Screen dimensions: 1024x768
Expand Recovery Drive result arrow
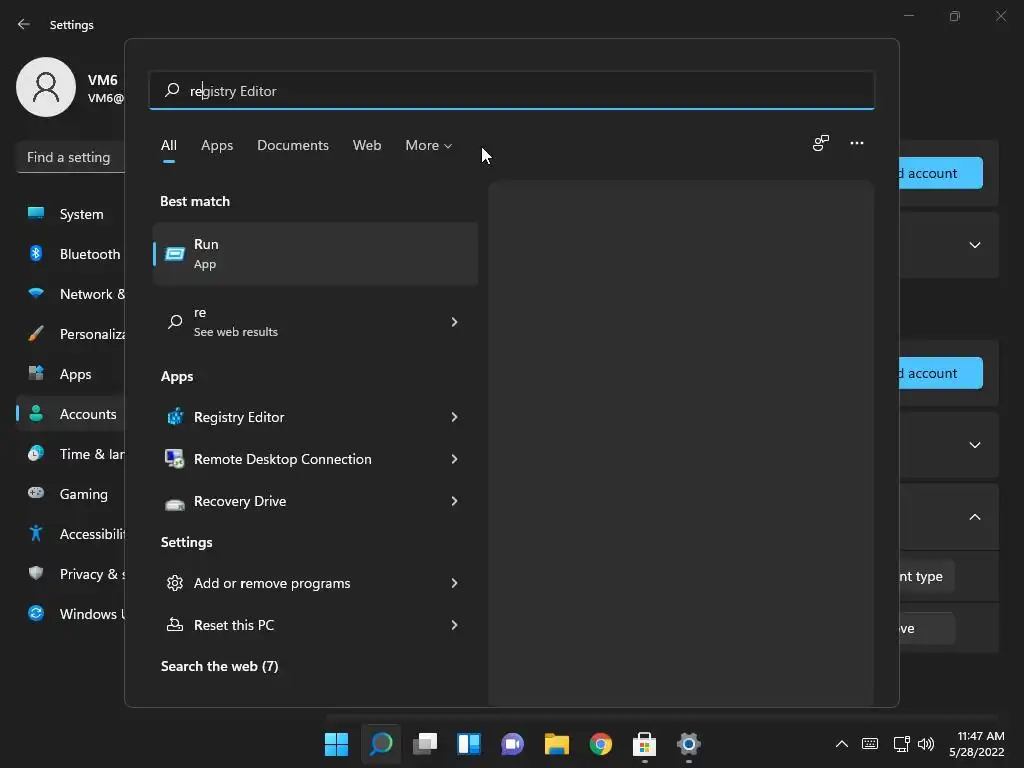pyautogui.click(x=455, y=501)
